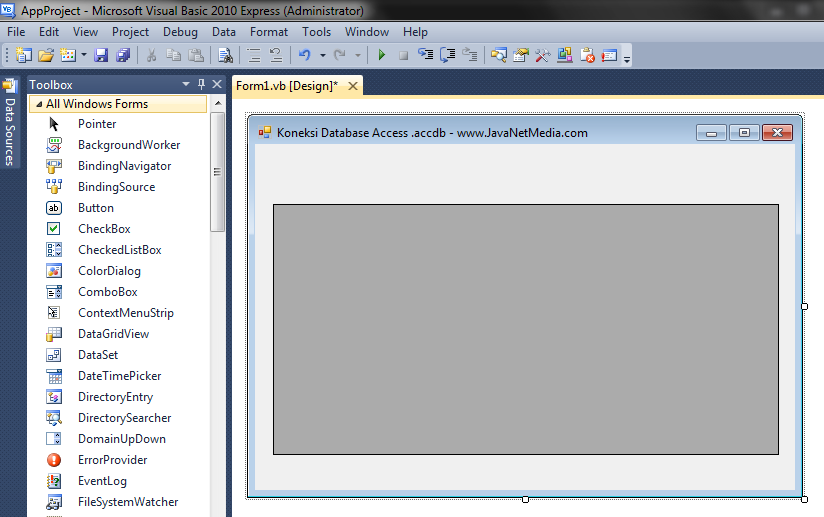The height and width of the screenshot is (517, 824).
Task: Click the colored blocks icon beside the hammer
Action: [x=565, y=55]
